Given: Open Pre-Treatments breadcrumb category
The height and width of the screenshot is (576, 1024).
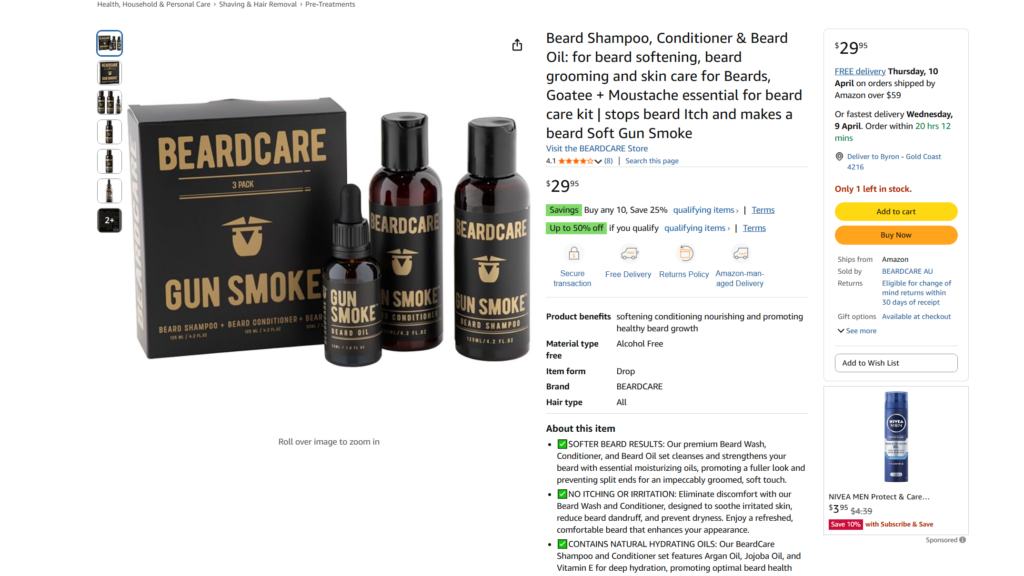Looking at the screenshot, I should pyautogui.click(x=330, y=5).
